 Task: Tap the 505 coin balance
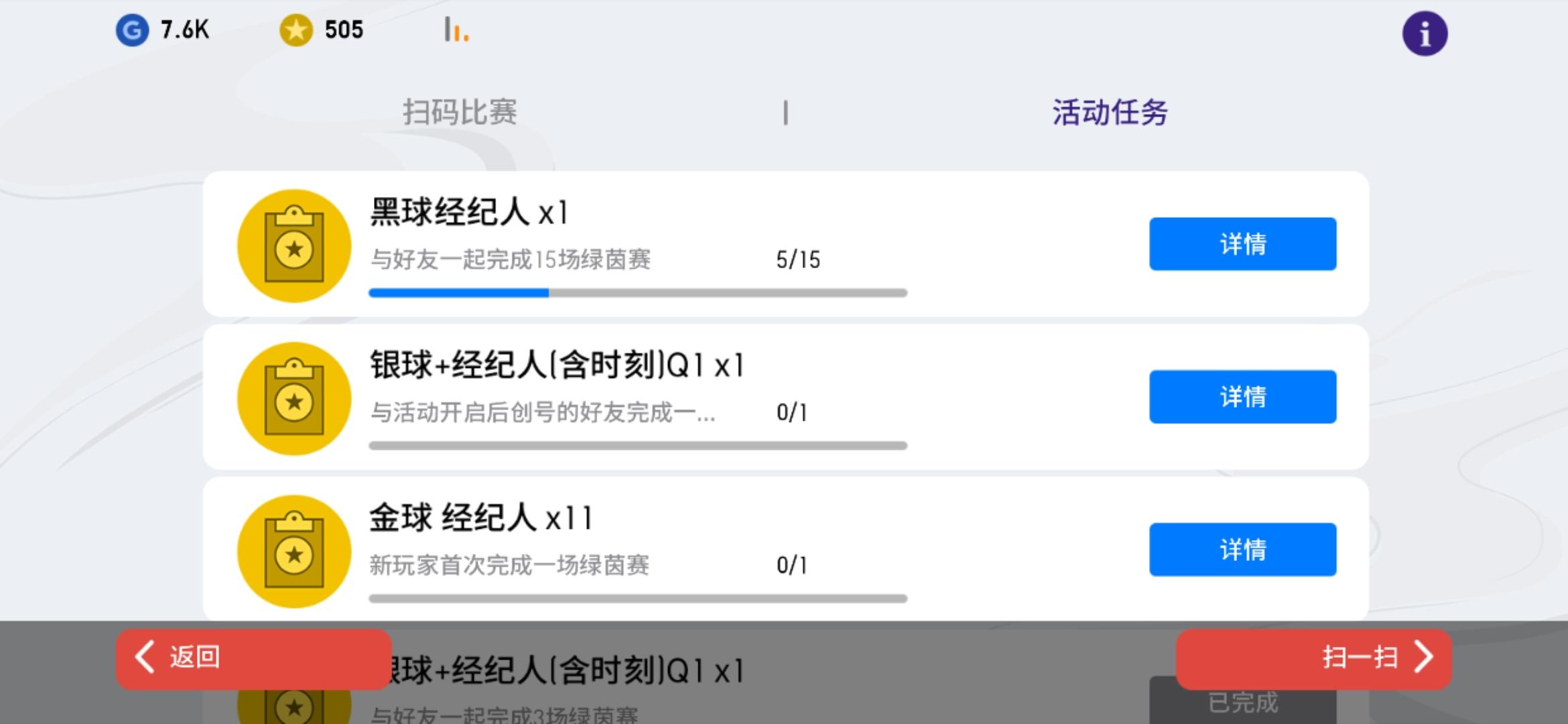[x=344, y=30]
